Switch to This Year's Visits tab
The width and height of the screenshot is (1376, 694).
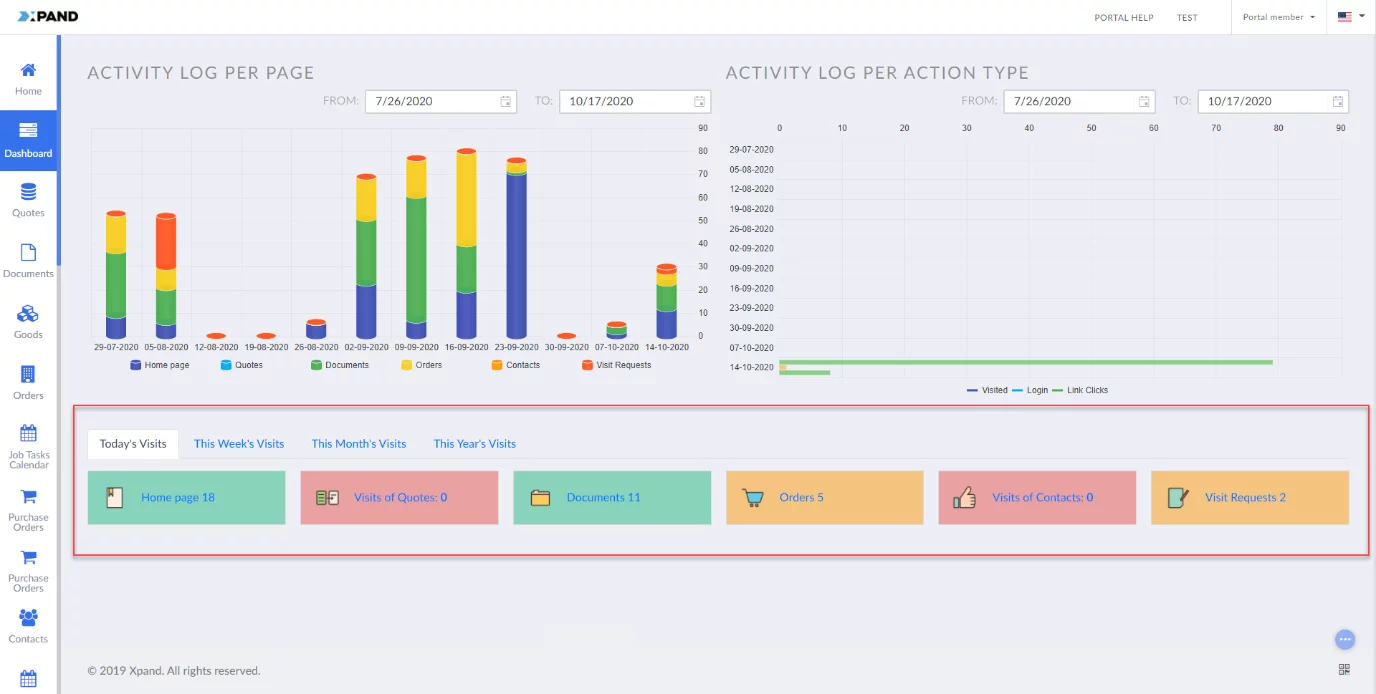tap(474, 444)
